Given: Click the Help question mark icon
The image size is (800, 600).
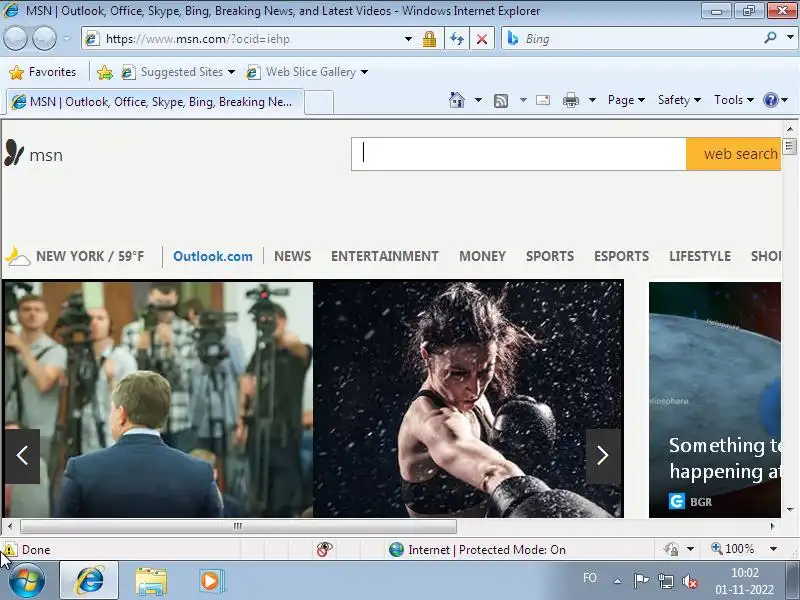Looking at the screenshot, I should point(770,100).
